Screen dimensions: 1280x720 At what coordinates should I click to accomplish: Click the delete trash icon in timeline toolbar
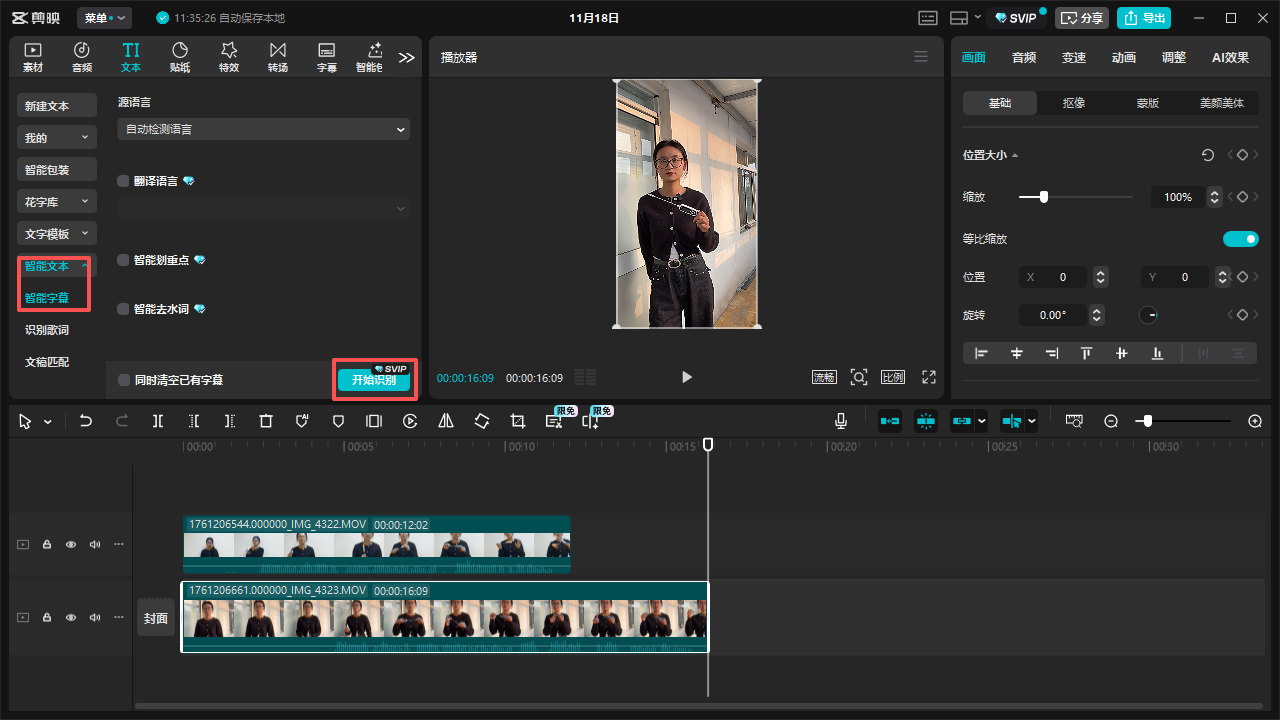pos(266,421)
